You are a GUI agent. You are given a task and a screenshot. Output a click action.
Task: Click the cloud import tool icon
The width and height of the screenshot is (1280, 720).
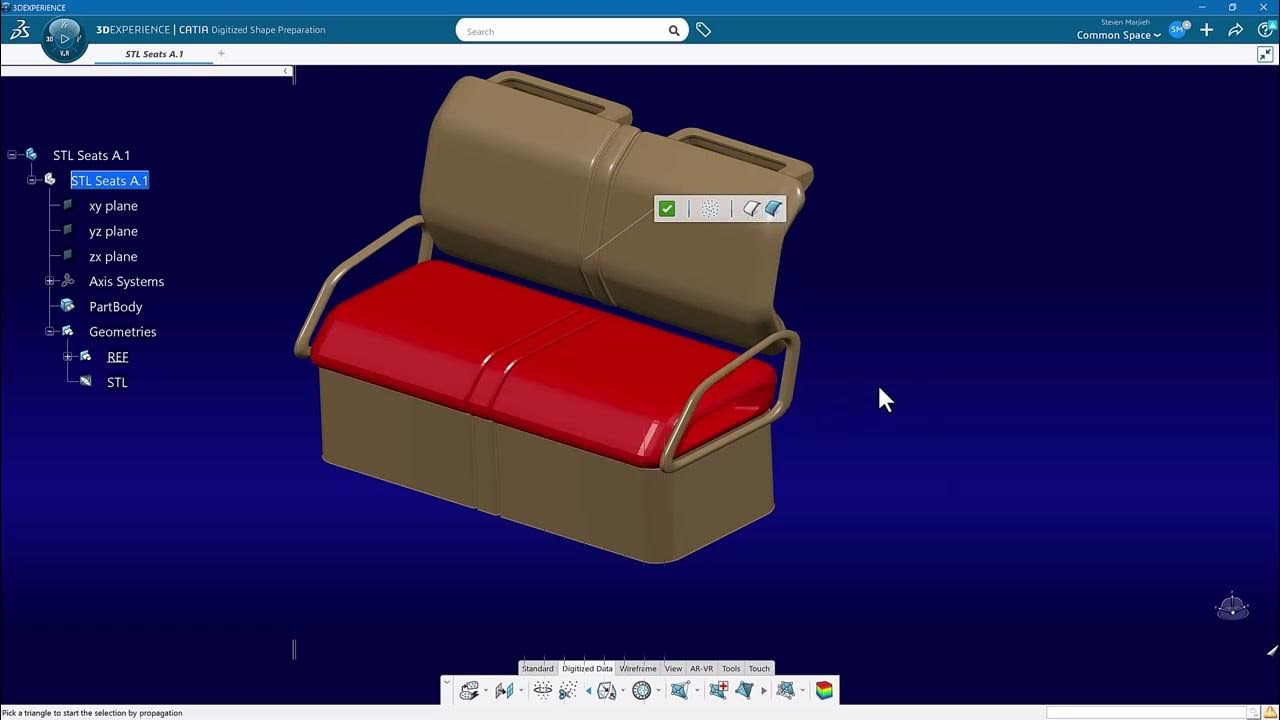click(x=469, y=690)
